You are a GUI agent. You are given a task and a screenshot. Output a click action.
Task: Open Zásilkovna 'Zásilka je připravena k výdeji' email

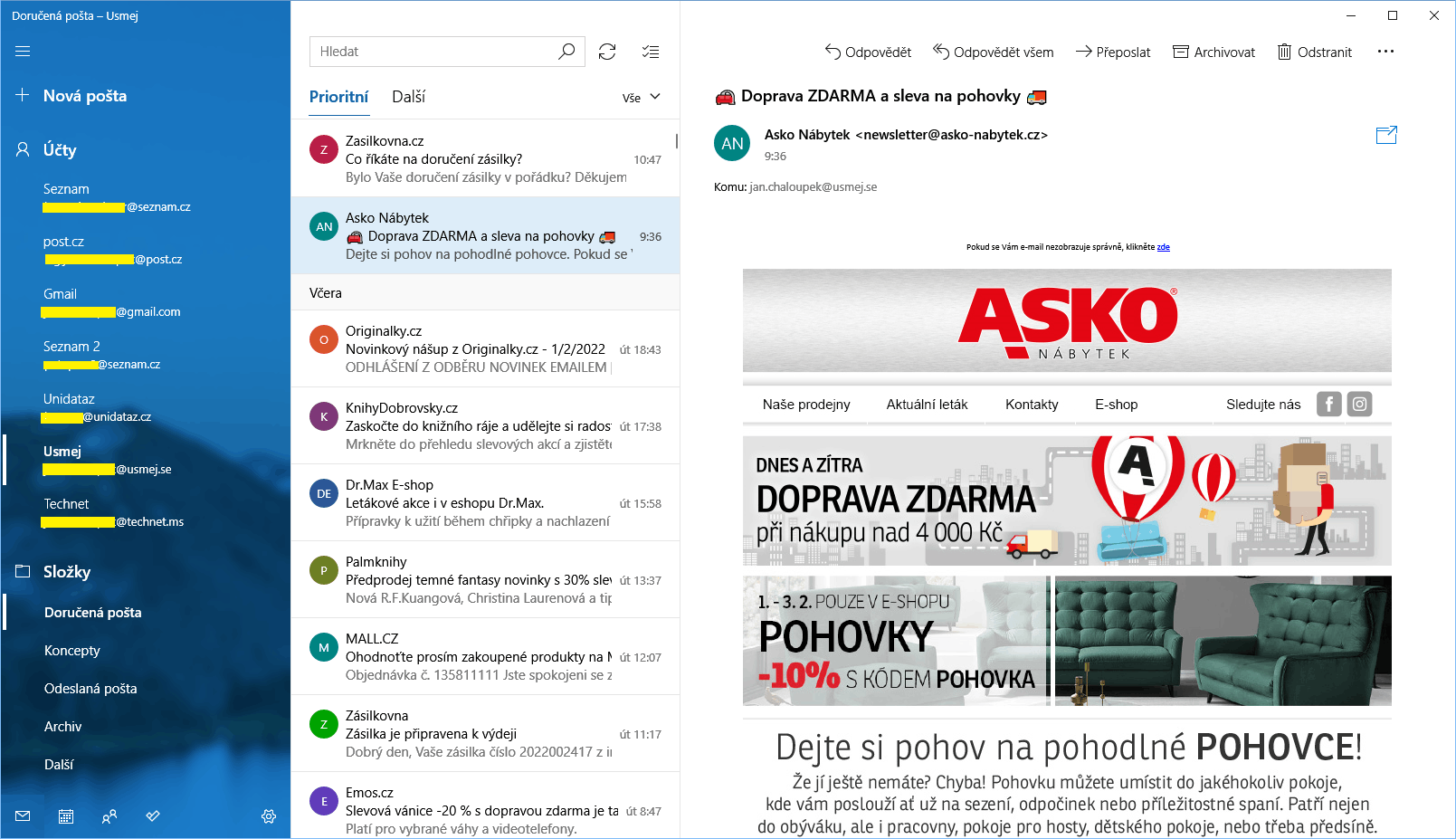point(485,733)
